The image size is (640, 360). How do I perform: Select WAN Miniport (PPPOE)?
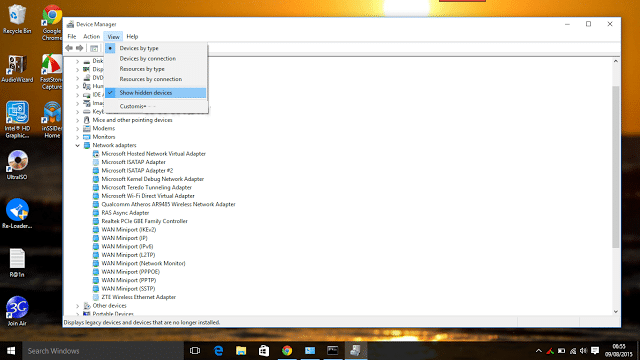(131, 272)
